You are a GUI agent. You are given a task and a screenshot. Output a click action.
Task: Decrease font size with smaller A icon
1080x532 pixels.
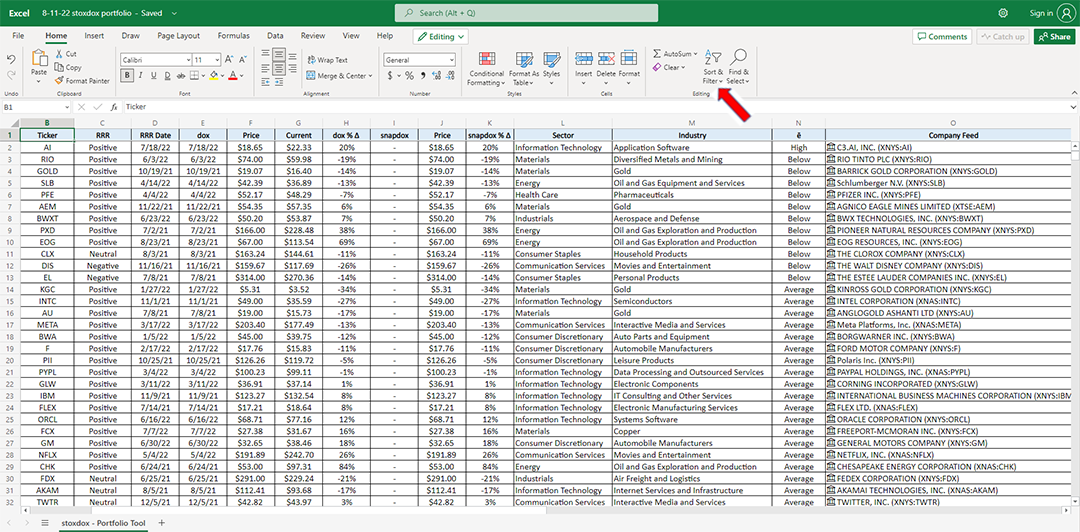click(x=244, y=60)
